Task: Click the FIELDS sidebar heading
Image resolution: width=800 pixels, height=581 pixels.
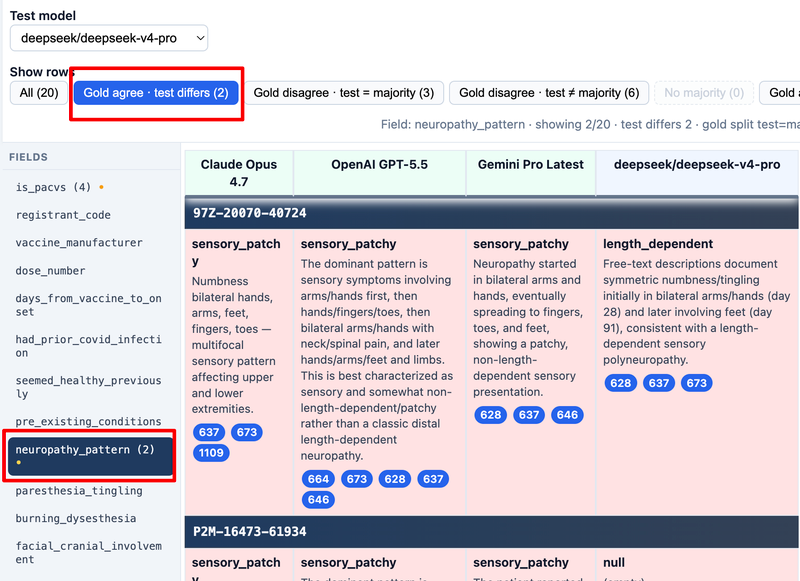Action: pyautogui.click(x=29, y=157)
